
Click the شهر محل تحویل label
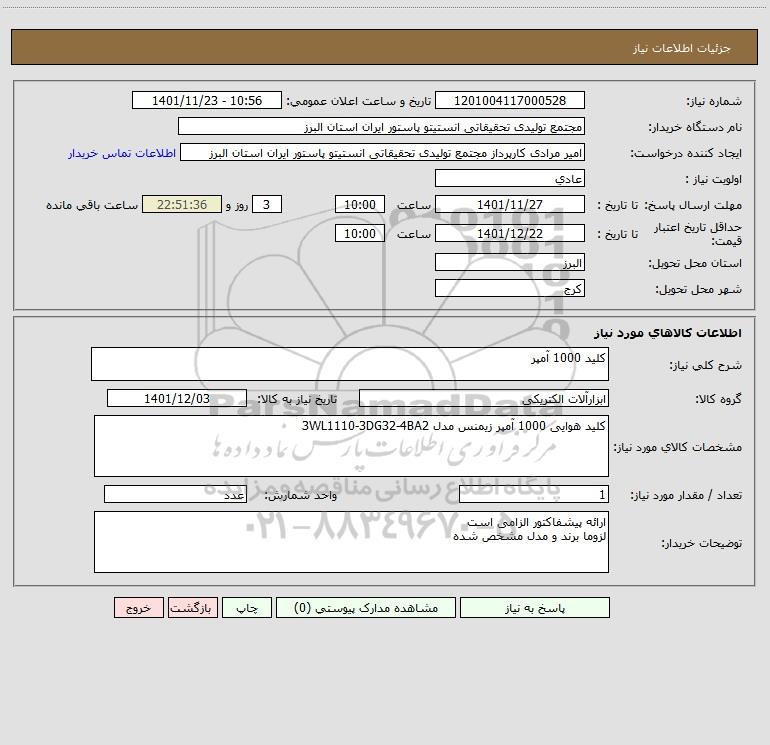point(699,289)
